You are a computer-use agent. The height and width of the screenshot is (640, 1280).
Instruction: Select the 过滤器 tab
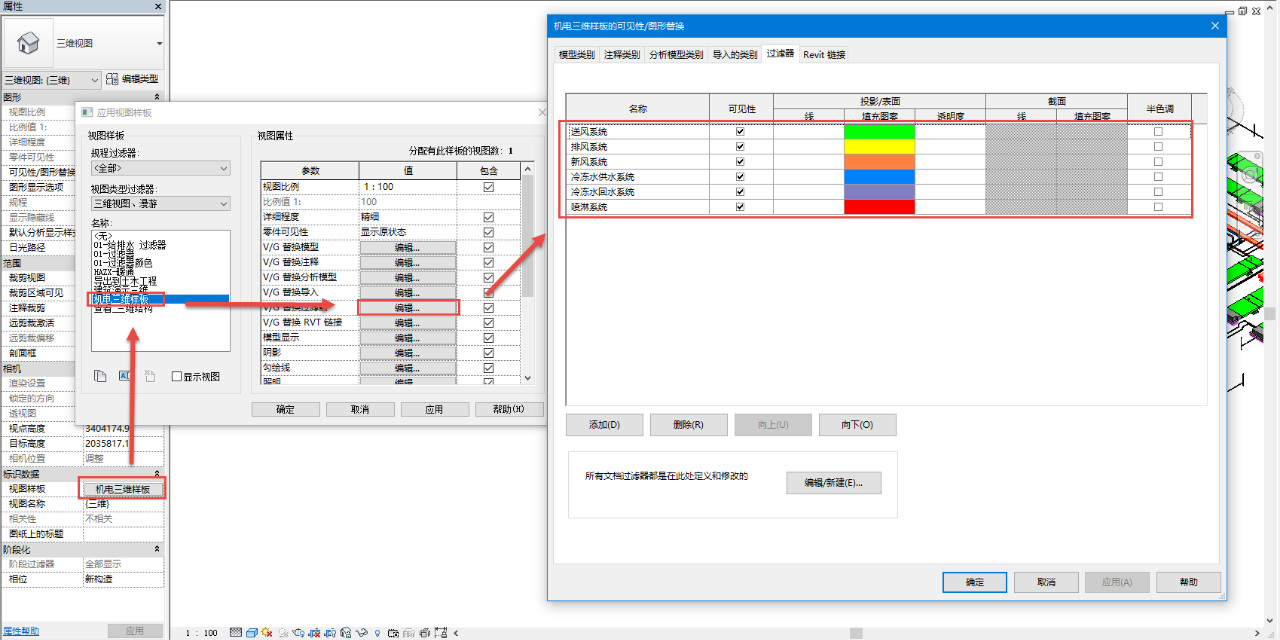(x=780, y=53)
